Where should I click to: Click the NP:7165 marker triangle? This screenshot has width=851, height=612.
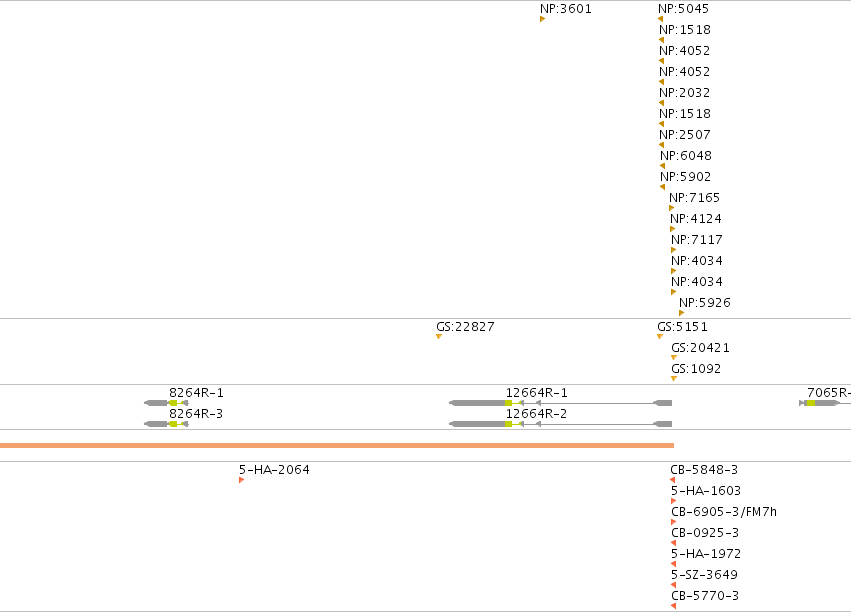click(x=671, y=208)
